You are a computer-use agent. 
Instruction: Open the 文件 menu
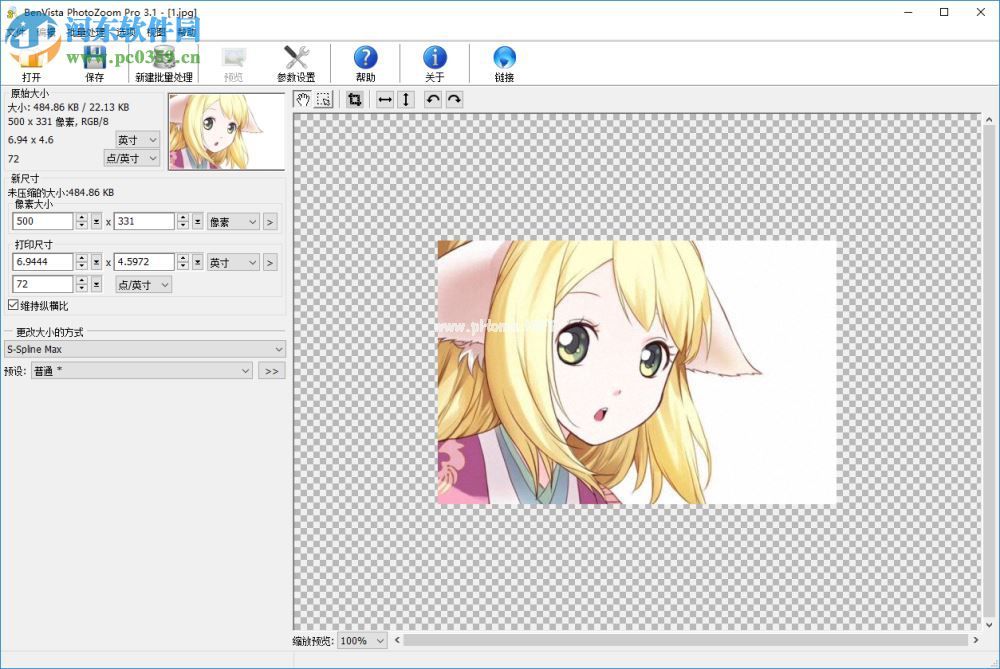pos(15,31)
